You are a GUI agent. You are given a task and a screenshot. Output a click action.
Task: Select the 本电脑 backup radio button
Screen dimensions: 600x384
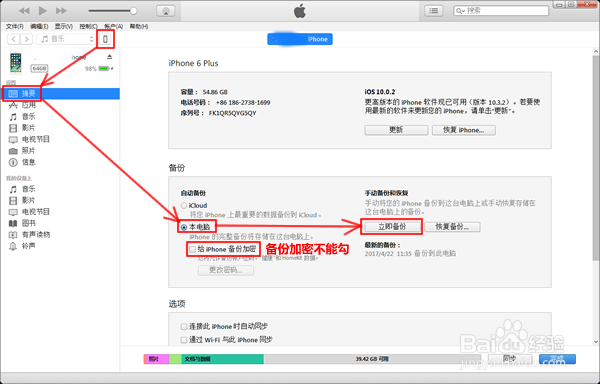click(x=184, y=227)
